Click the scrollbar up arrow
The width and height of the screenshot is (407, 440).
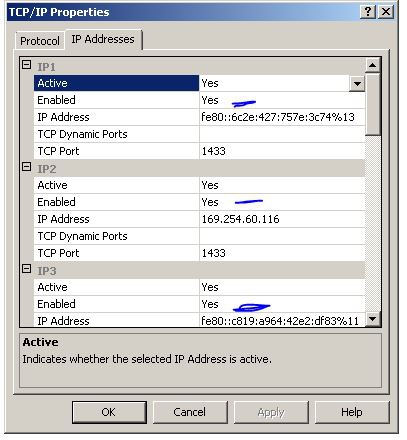click(x=373, y=65)
